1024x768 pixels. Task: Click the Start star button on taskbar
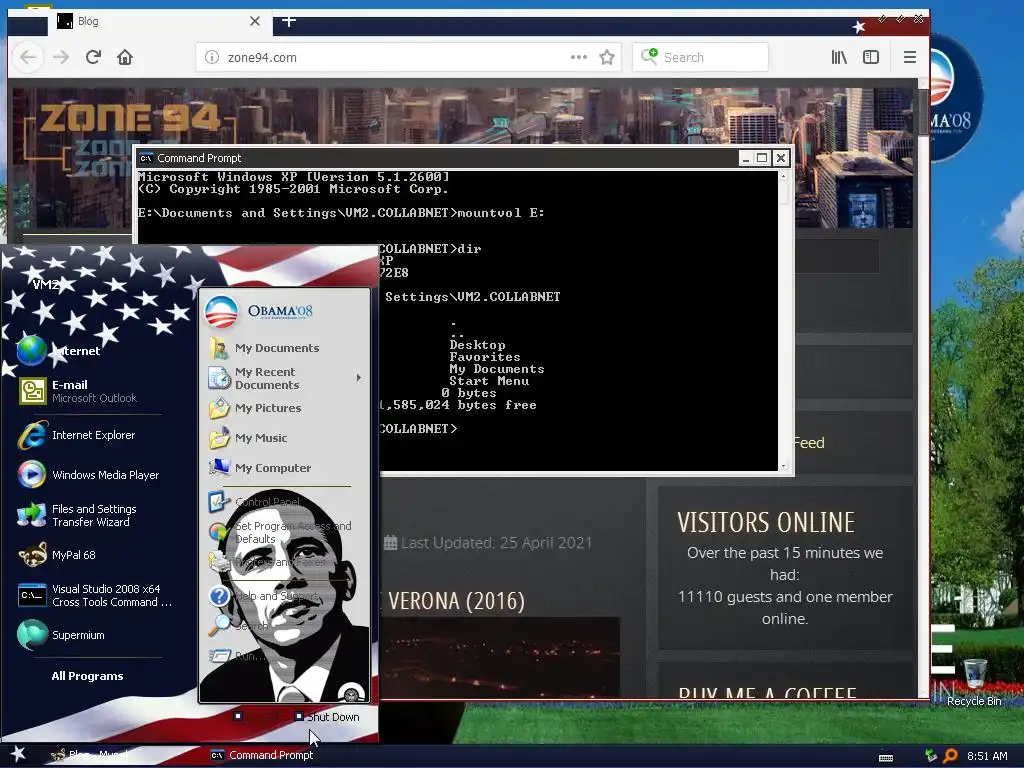pyautogui.click(x=18, y=754)
